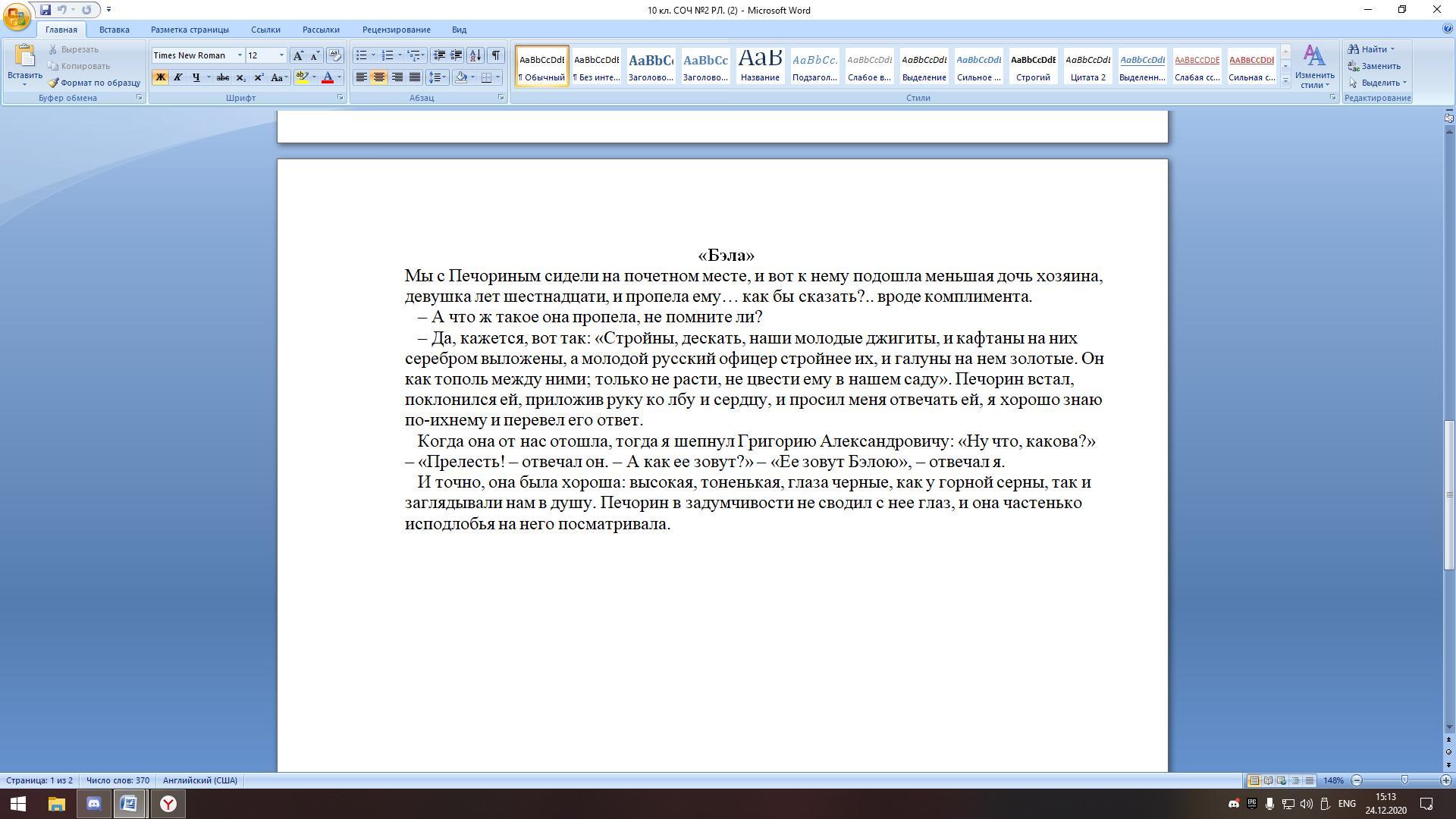This screenshot has height=819, width=1456.
Task: Open line spacing dropdown
Action: point(438,77)
